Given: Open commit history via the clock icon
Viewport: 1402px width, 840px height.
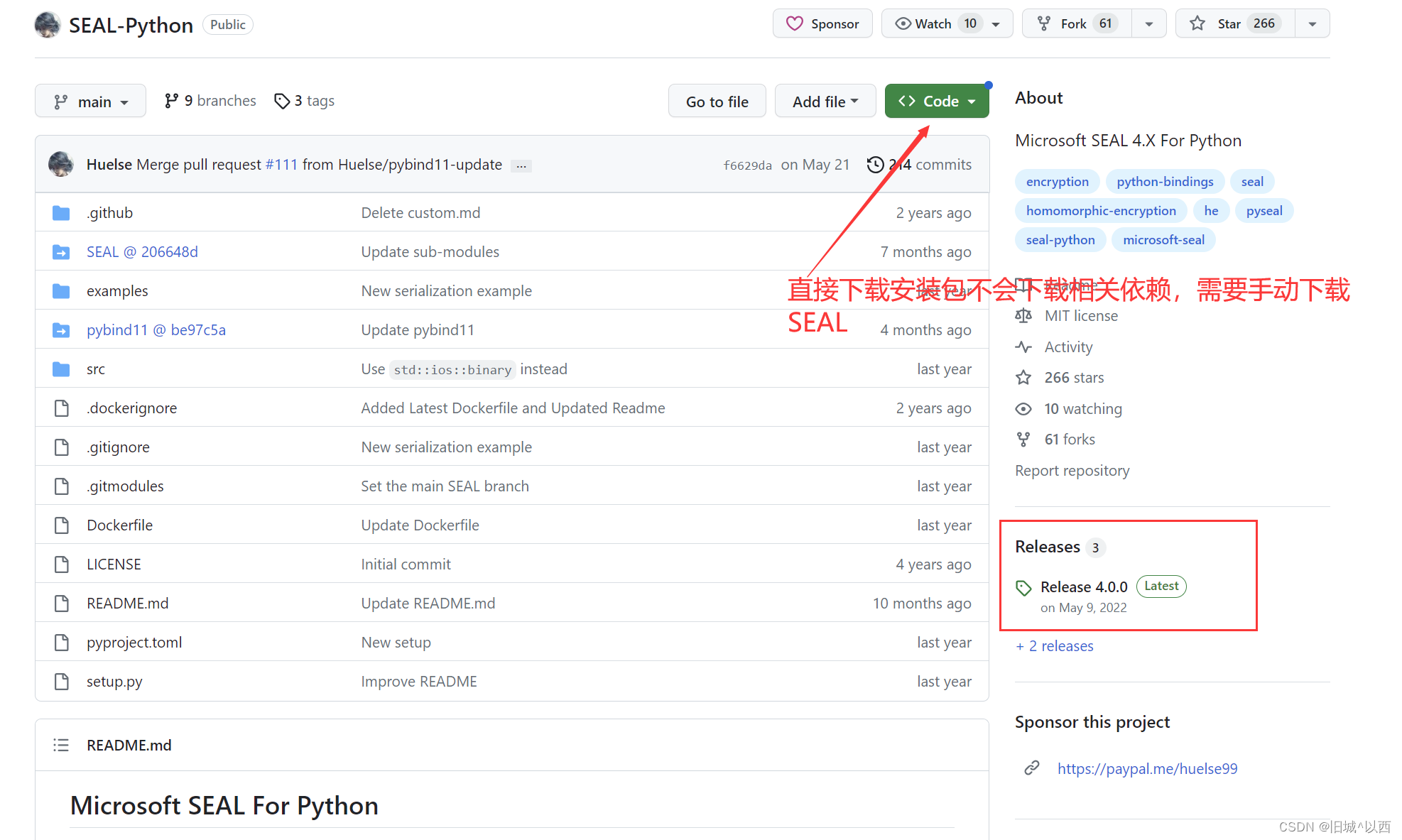Looking at the screenshot, I should [x=875, y=164].
